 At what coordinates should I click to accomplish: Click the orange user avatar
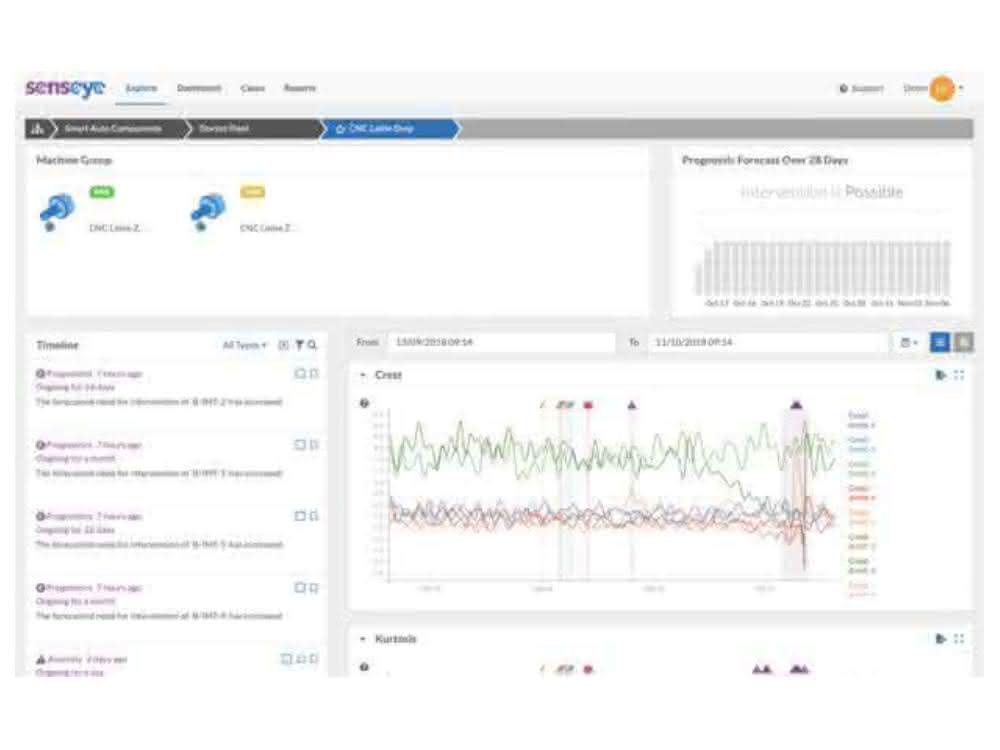942,89
